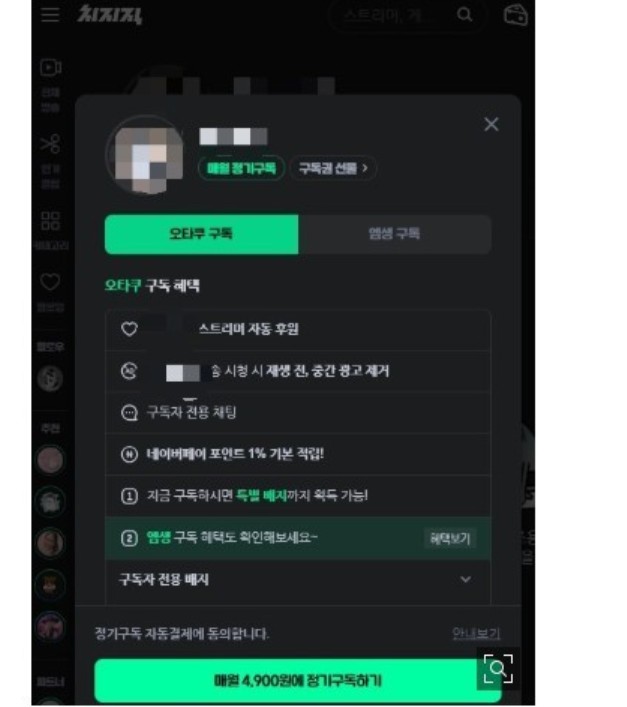Open the clips scissors sidebar icon
The width and height of the screenshot is (627, 707).
click(50, 144)
